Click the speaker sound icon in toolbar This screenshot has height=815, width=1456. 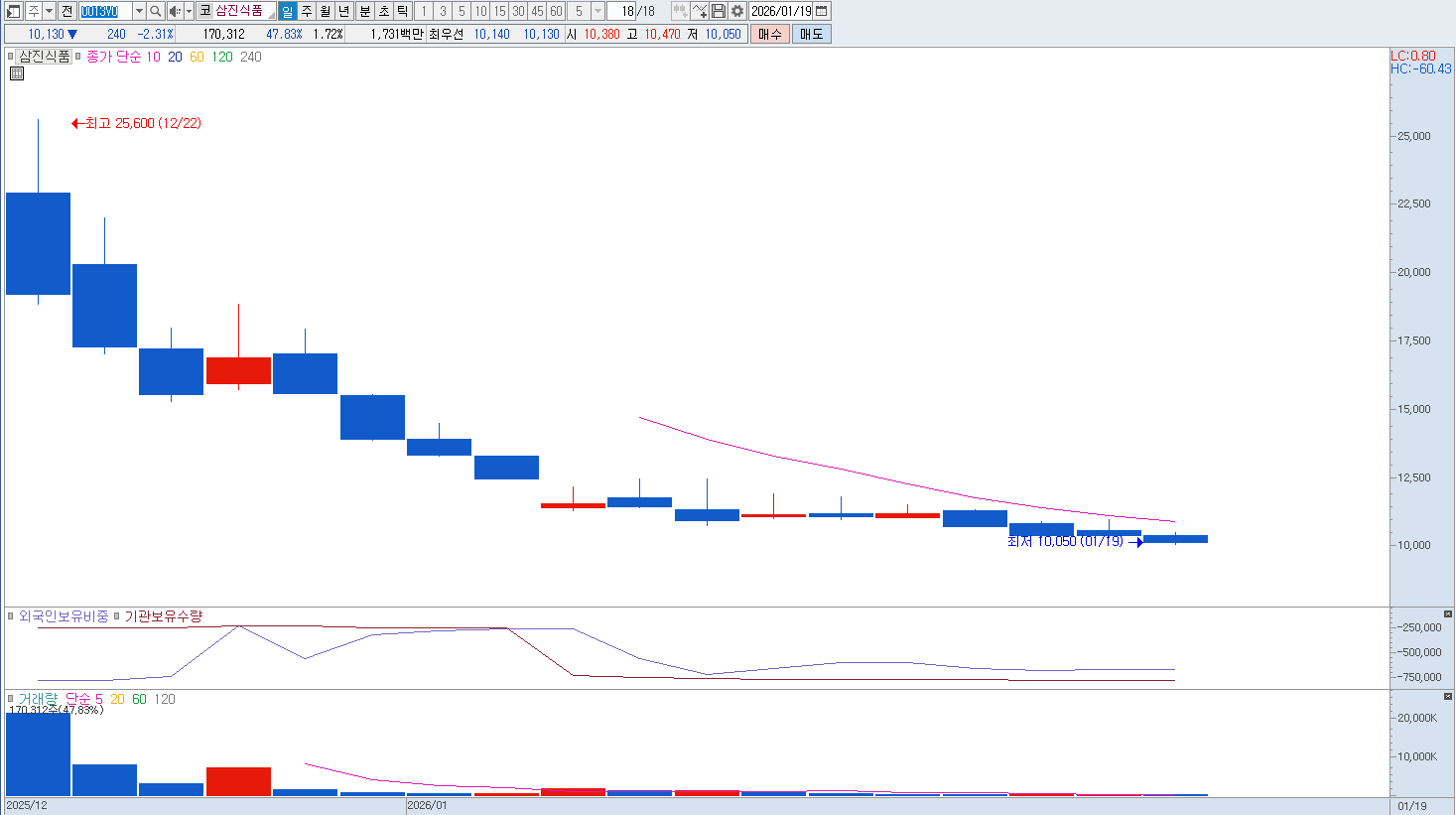[x=175, y=11]
